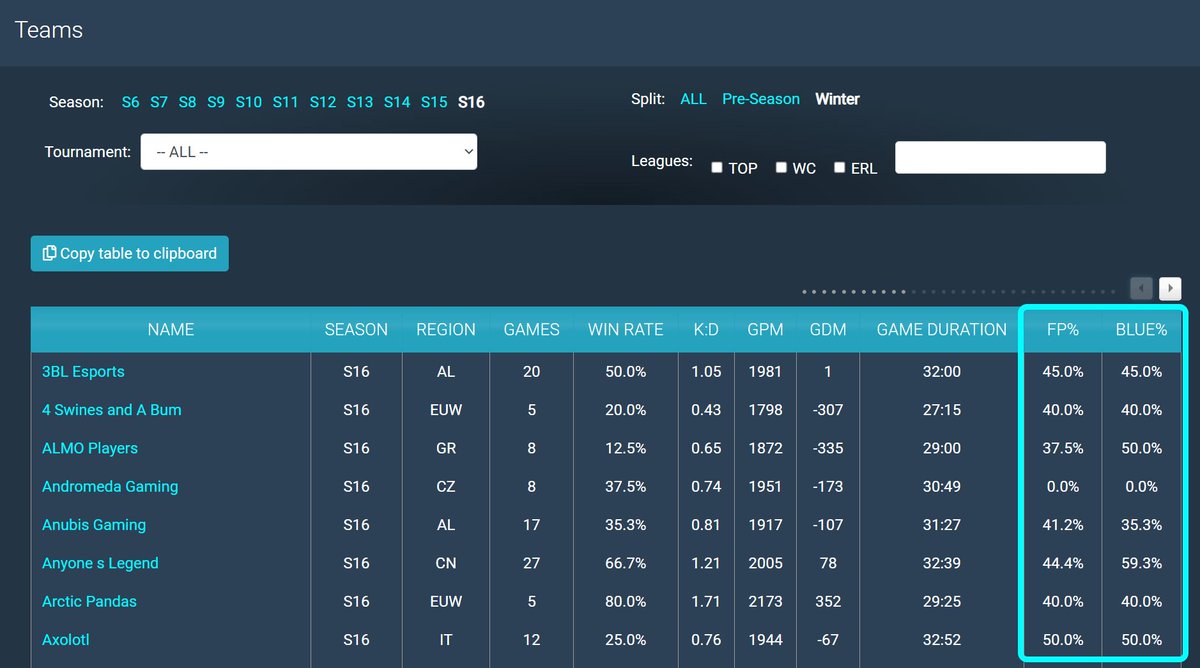Screen dimensions: 1200x668
Task: Sort table by NAME column header
Action: (171, 330)
